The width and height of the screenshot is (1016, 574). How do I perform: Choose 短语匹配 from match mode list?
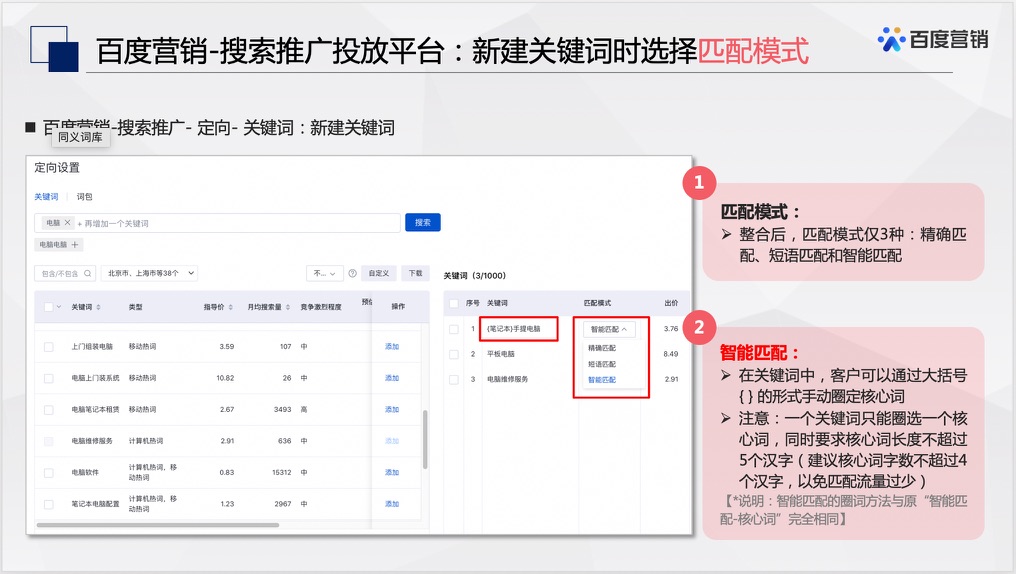tap(602, 364)
